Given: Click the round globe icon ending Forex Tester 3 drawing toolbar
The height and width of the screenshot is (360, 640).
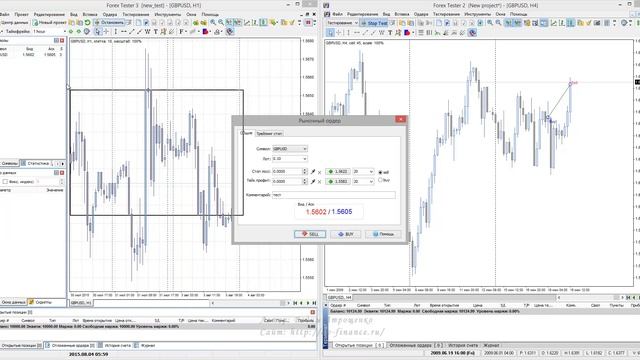Looking at the screenshot, I should (230, 31).
